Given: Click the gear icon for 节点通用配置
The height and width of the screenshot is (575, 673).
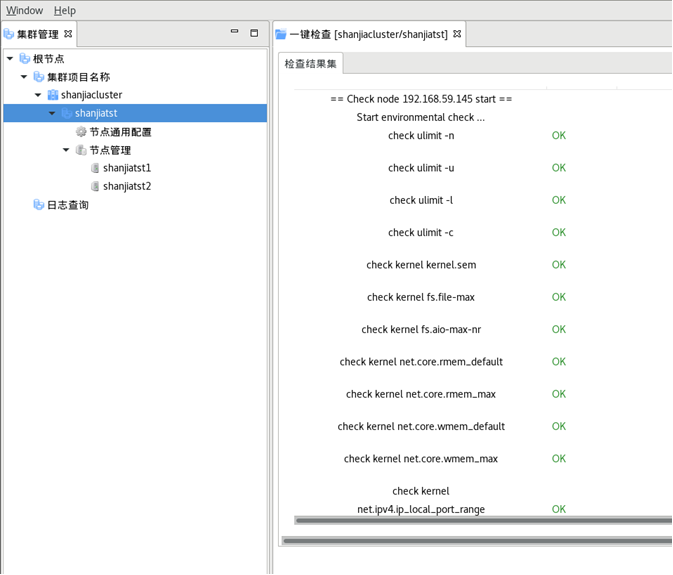Looking at the screenshot, I should (81, 132).
